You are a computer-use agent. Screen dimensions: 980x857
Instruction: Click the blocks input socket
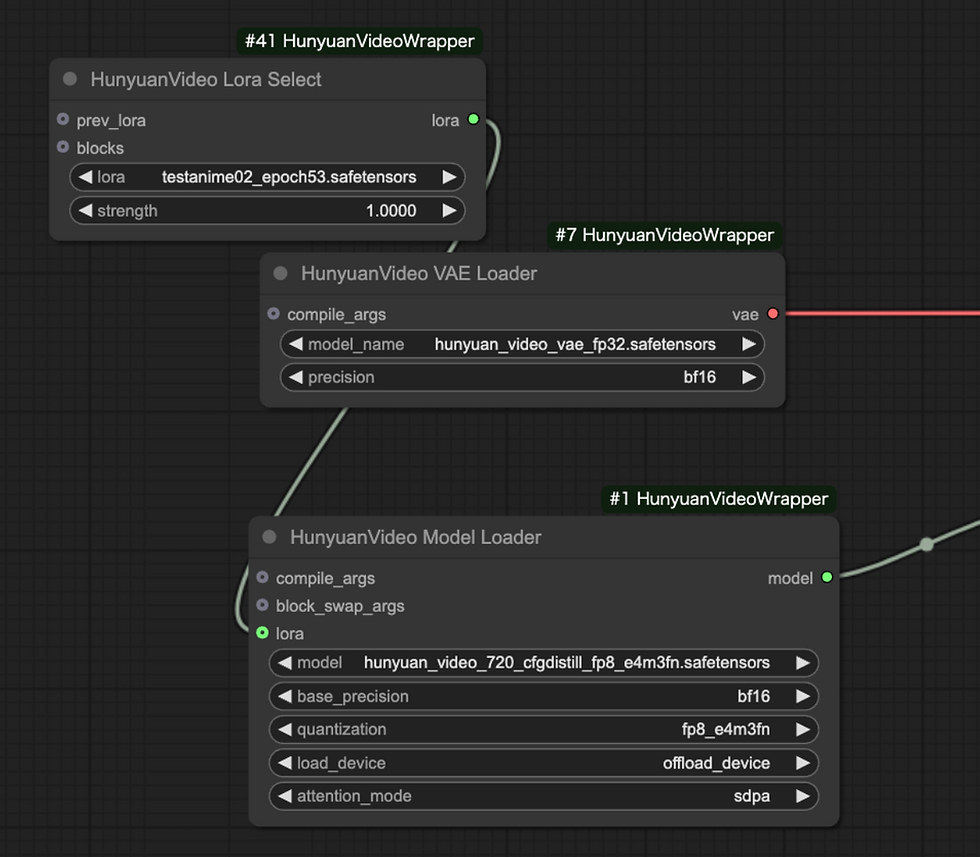point(62,147)
